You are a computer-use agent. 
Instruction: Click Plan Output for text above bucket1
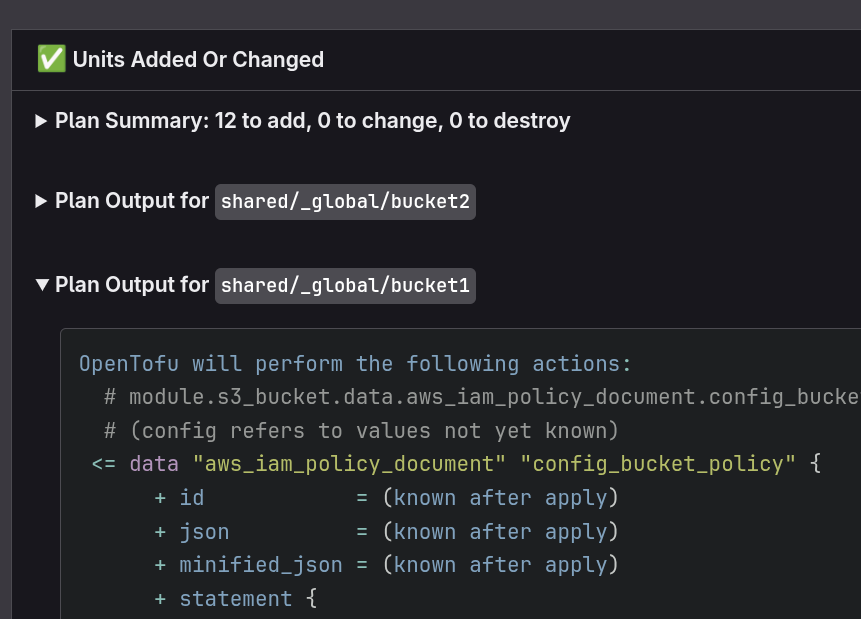point(132,285)
